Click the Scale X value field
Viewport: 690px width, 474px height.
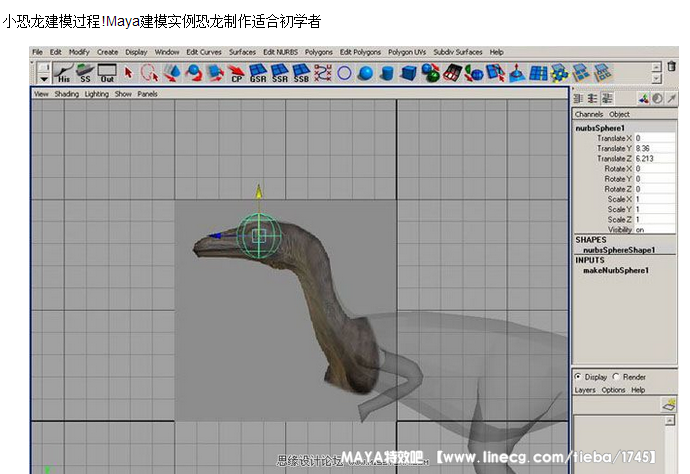654,199
